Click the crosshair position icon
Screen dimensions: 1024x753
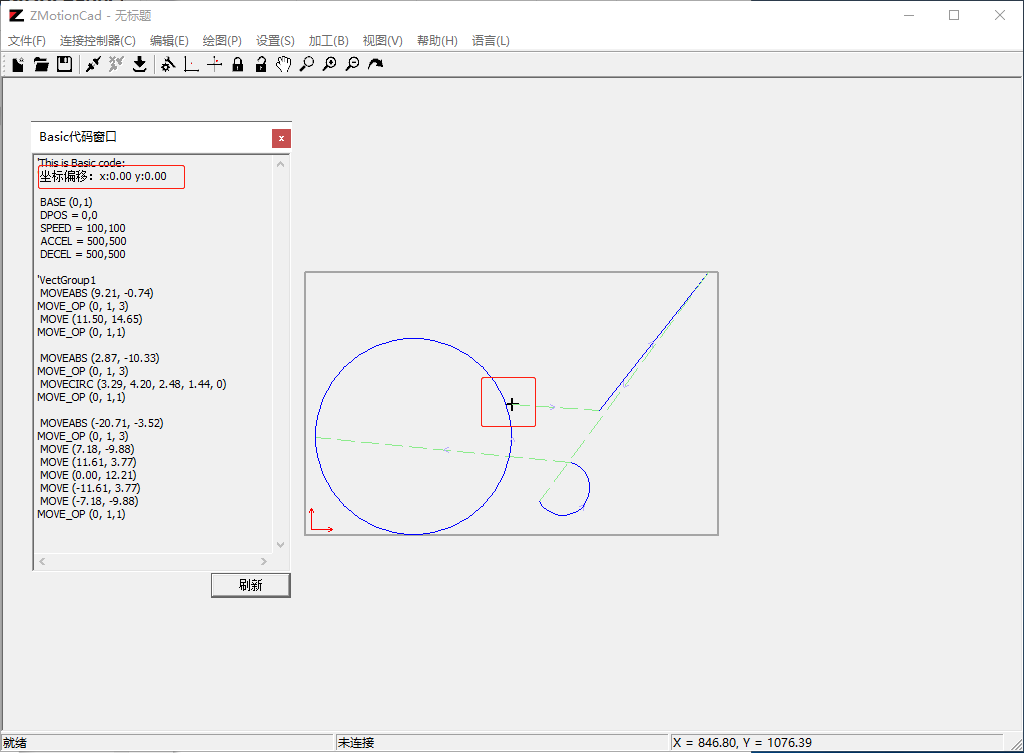coord(214,64)
